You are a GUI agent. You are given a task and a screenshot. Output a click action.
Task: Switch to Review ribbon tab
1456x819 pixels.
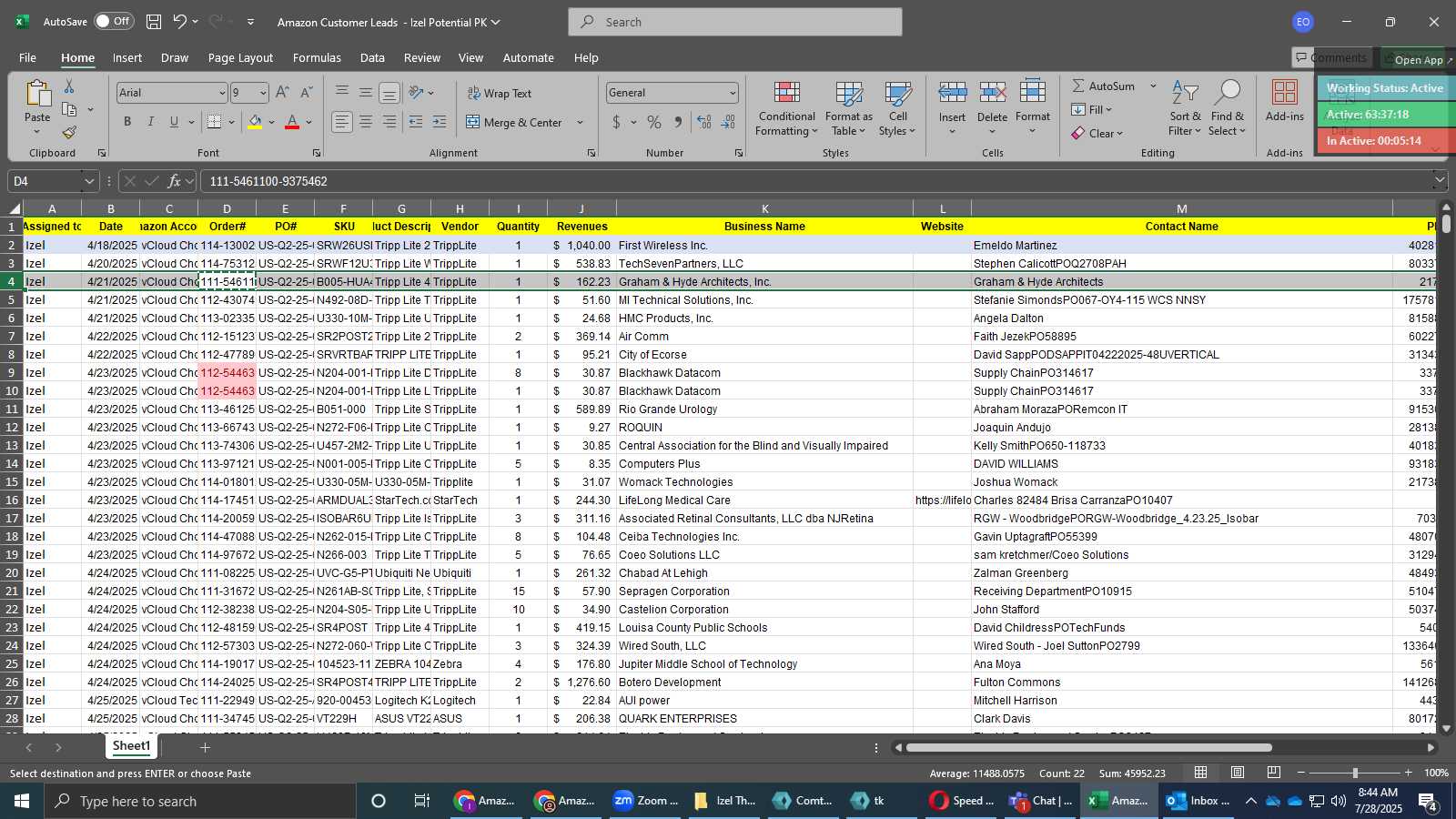[x=421, y=57]
